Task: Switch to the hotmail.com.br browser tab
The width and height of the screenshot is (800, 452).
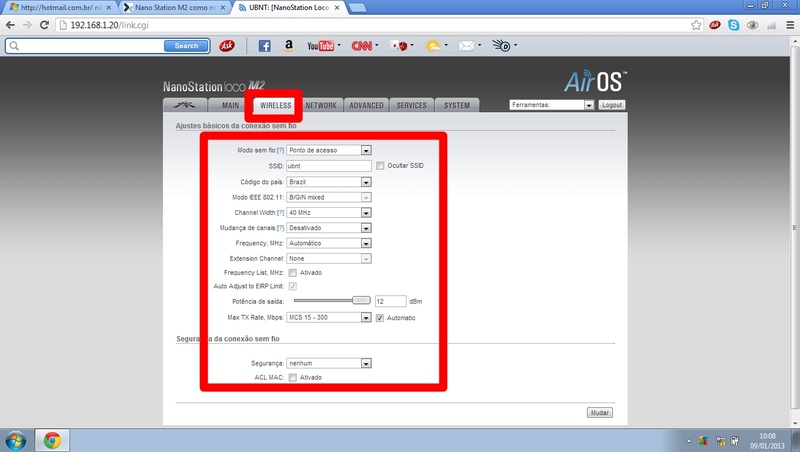Action: (x=60, y=8)
